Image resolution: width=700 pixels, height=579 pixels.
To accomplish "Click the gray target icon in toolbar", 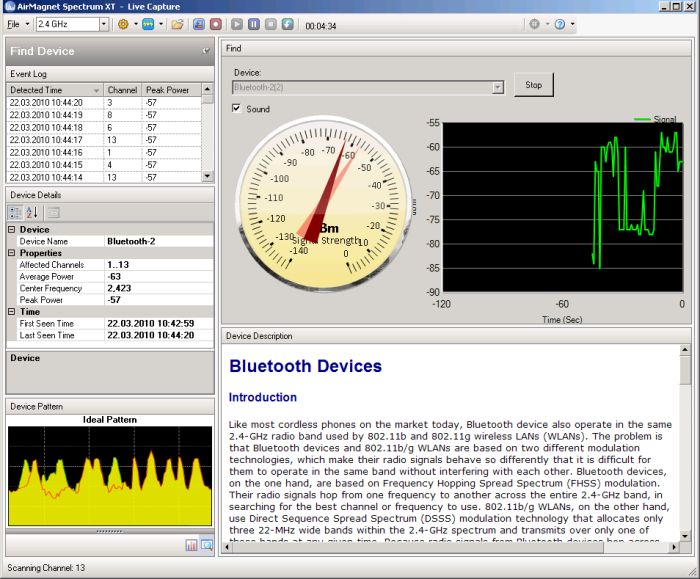I will coord(534,24).
